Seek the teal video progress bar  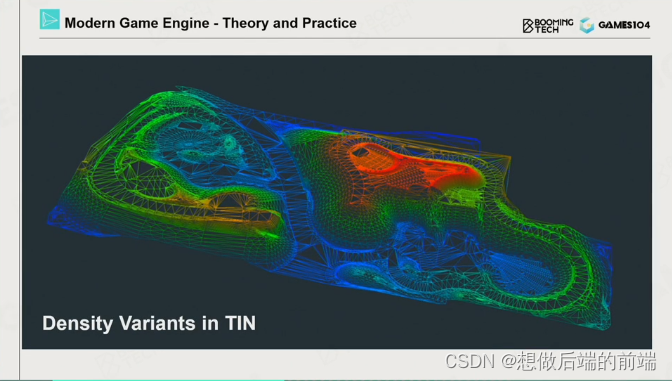[168, 380]
